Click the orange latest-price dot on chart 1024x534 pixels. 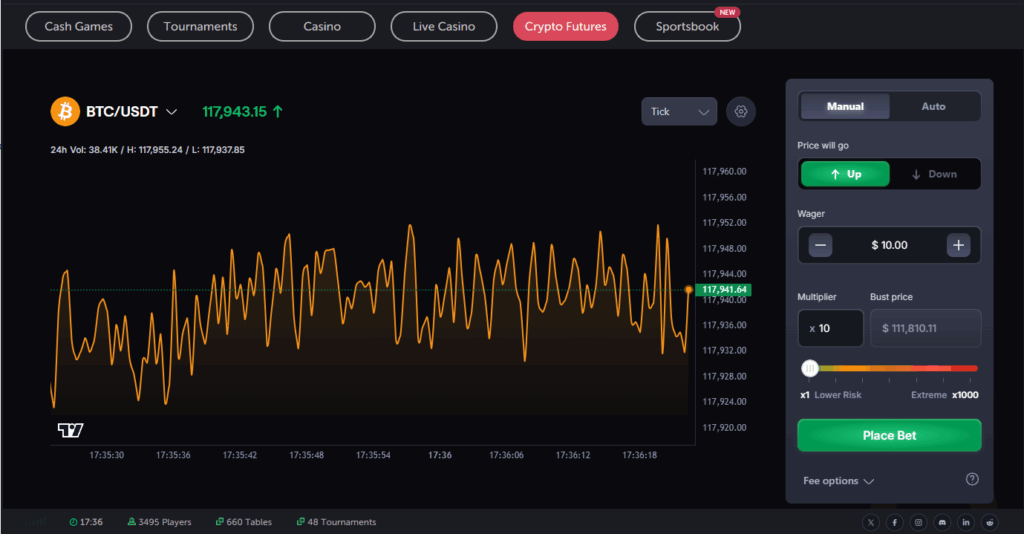coord(688,290)
